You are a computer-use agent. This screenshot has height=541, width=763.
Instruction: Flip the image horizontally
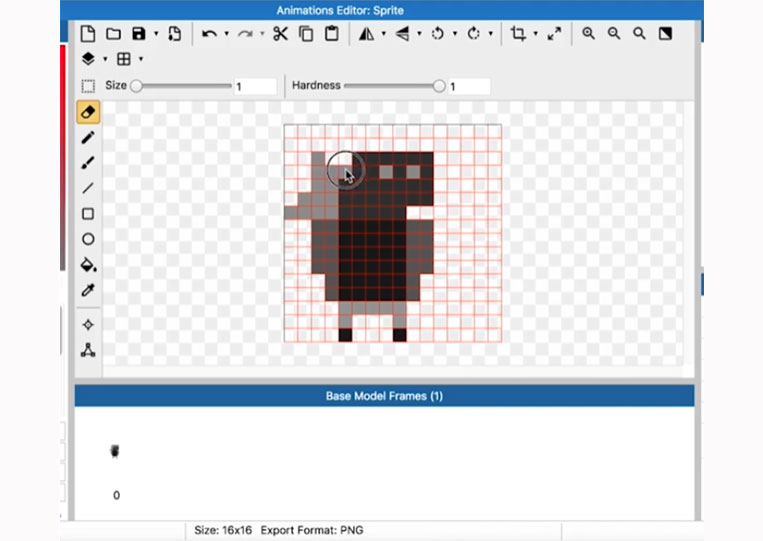[366, 34]
